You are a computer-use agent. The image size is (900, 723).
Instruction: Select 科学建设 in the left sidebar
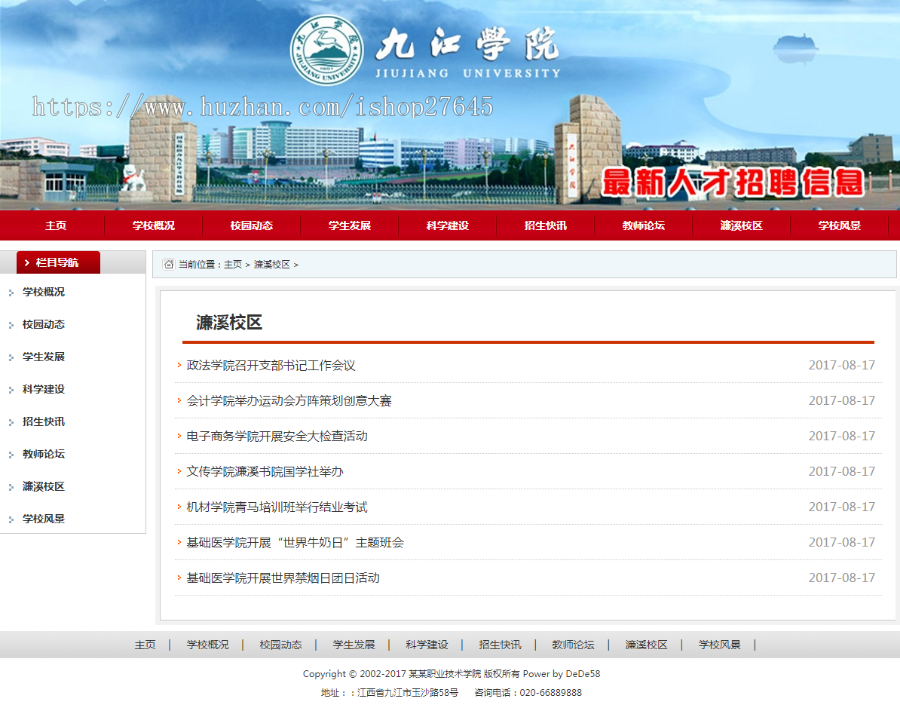(x=44, y=389)
